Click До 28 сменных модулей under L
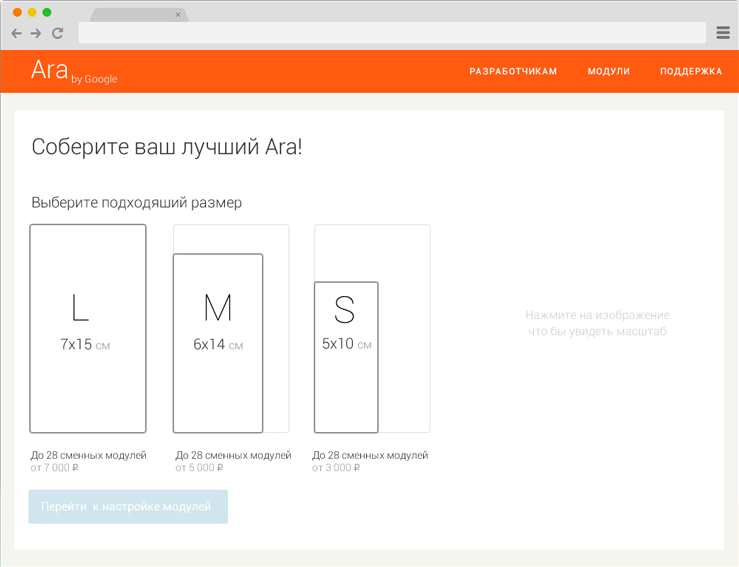 pos(89,455)
